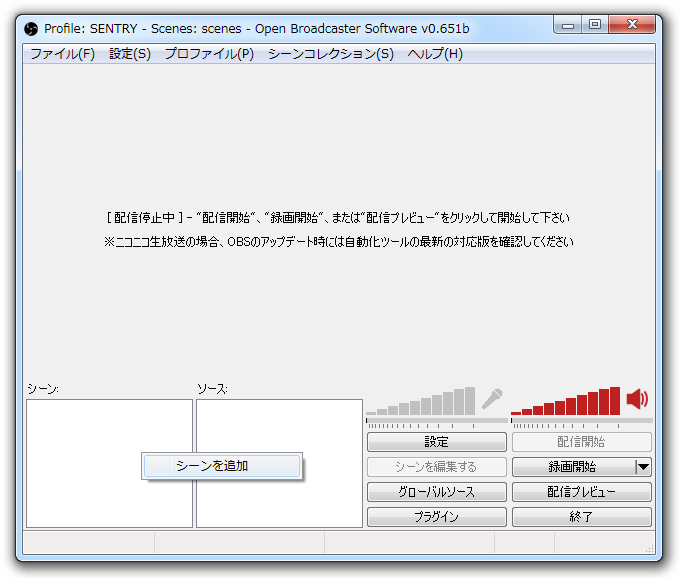The width and height of the screenshot is (680, 578).
Task: Mute the desktop speaker icon
Action: click(637, 399)
